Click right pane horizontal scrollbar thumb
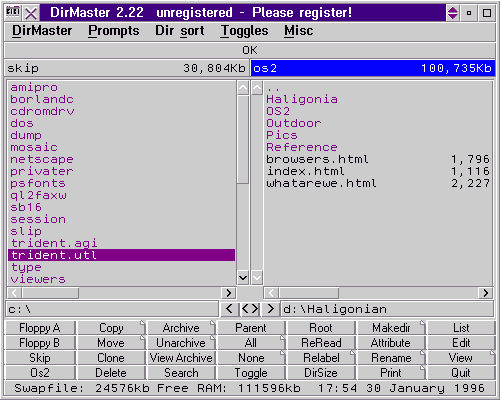 point(309,293)
